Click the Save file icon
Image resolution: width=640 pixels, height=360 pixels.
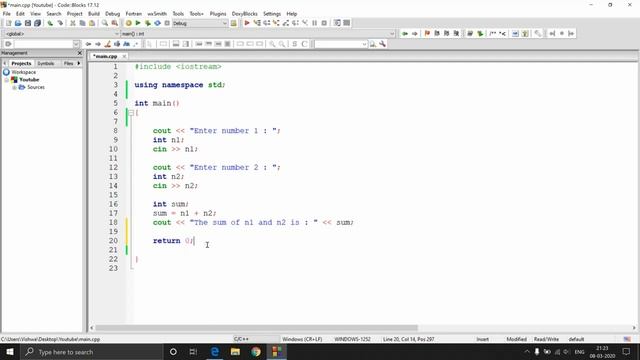[28, 23]
